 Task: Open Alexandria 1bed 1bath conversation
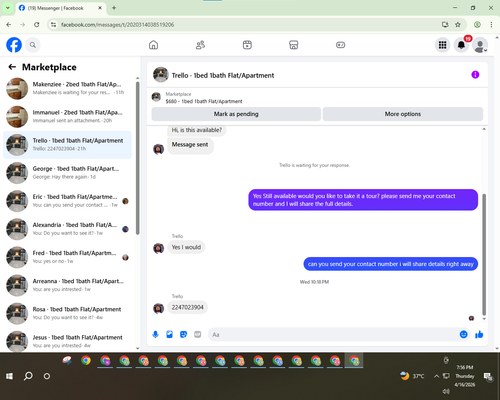coord(67,229)
